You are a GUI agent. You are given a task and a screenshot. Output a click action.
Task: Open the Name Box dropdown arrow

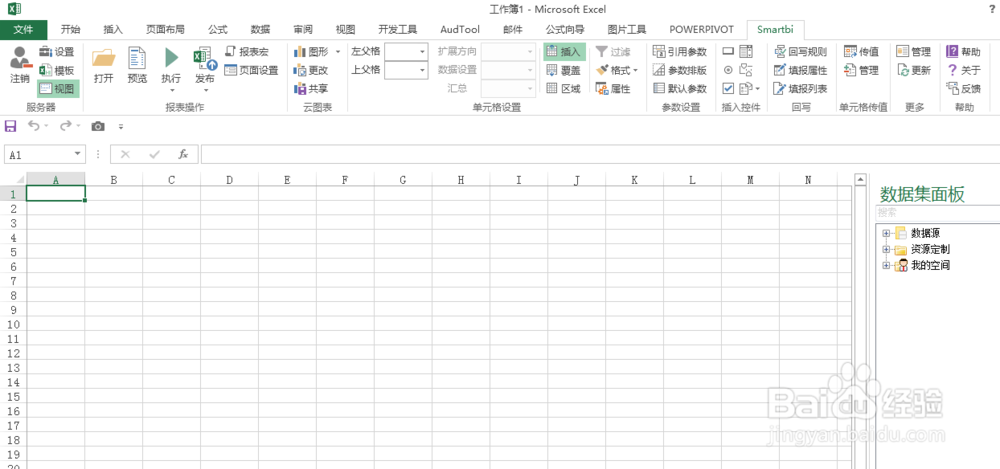pos(78,154)
